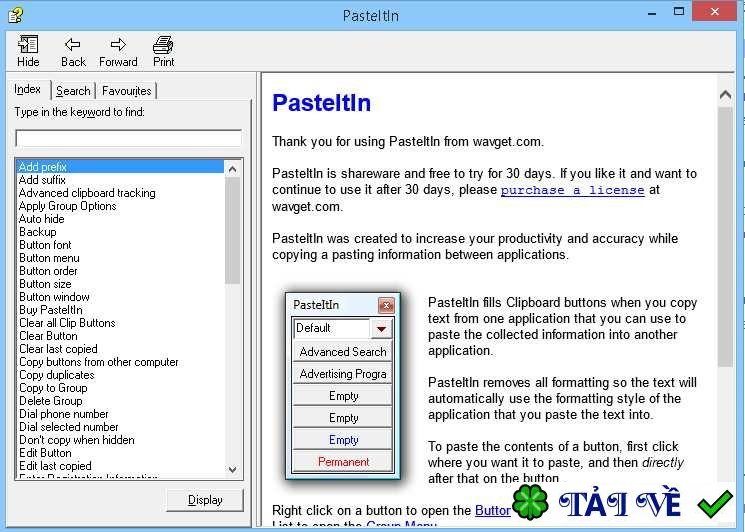Switch to the Index tab
This screenshot has height=532, width=745.
(28, 89)
